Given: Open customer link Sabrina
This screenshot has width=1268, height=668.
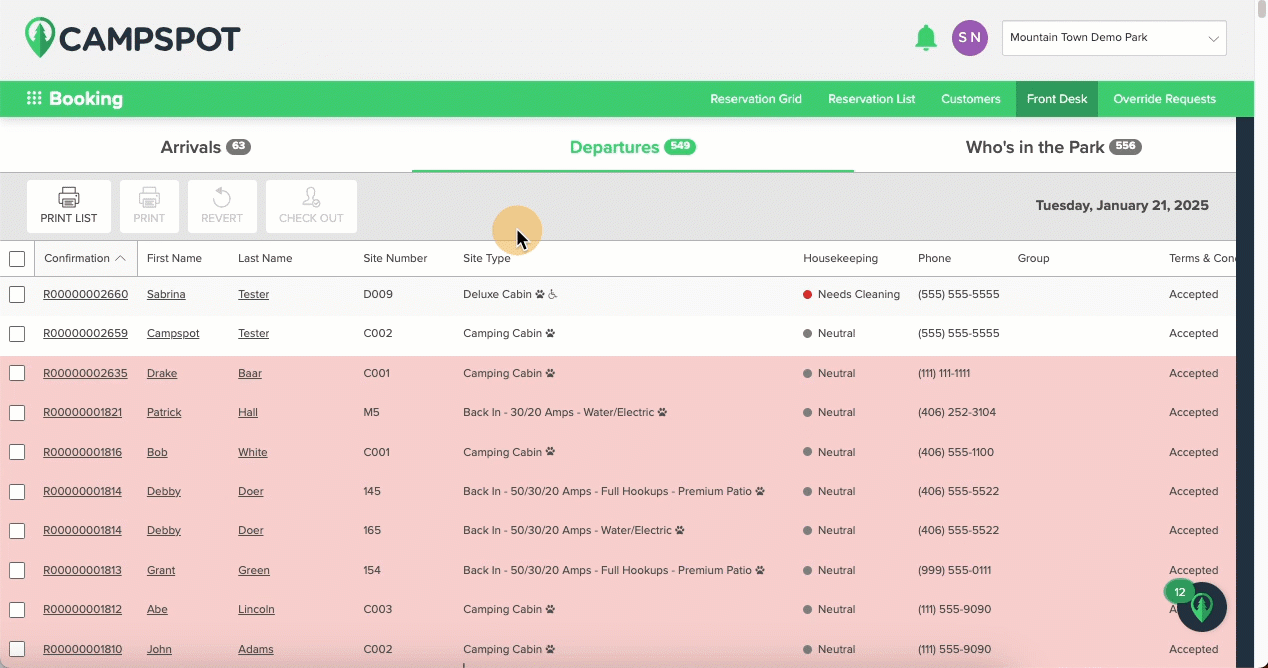Looking at the screenshot, I should (166, 295).
